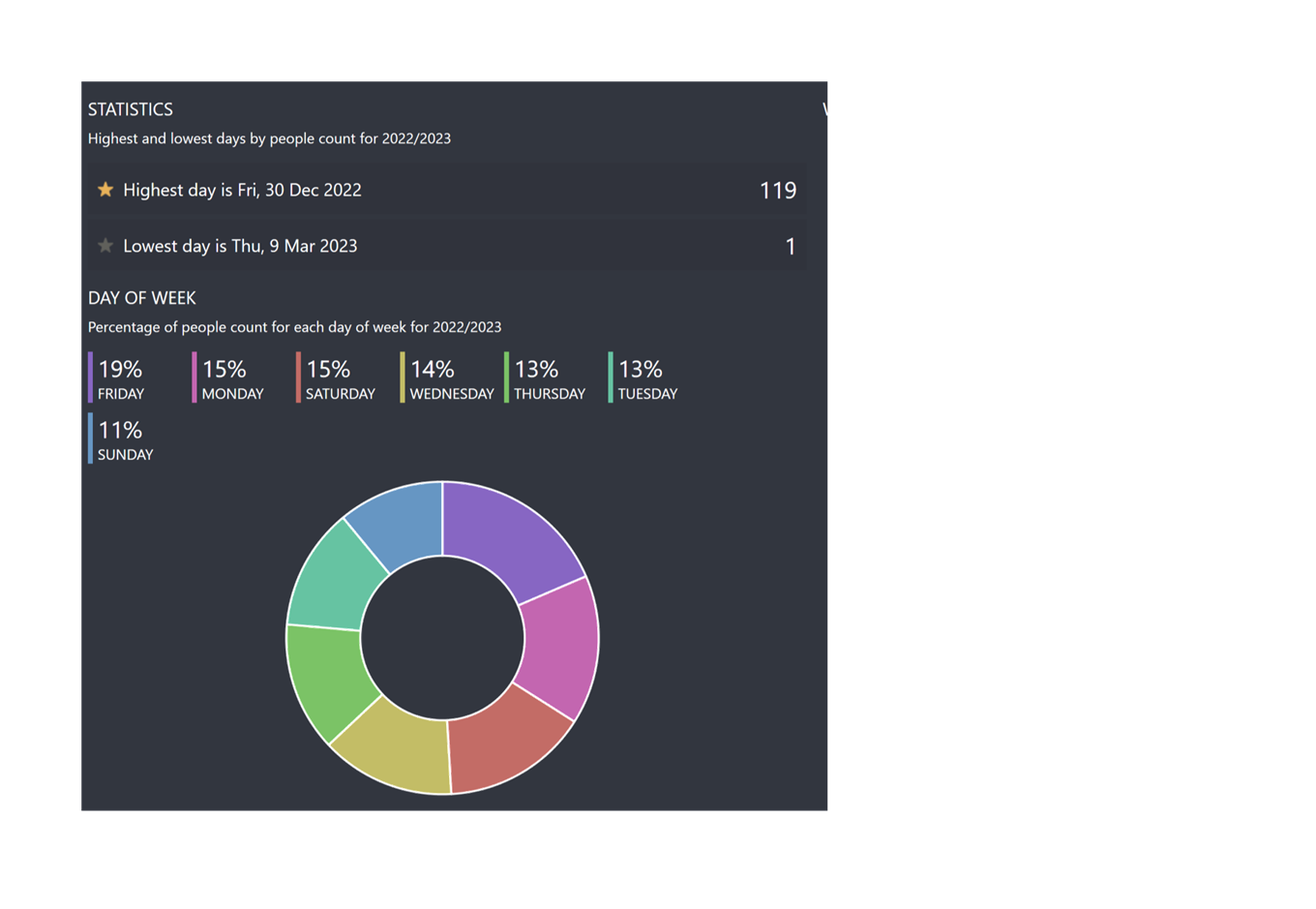
Task: Click the pink Monday donut segment
Action: [x=558, y=644]
